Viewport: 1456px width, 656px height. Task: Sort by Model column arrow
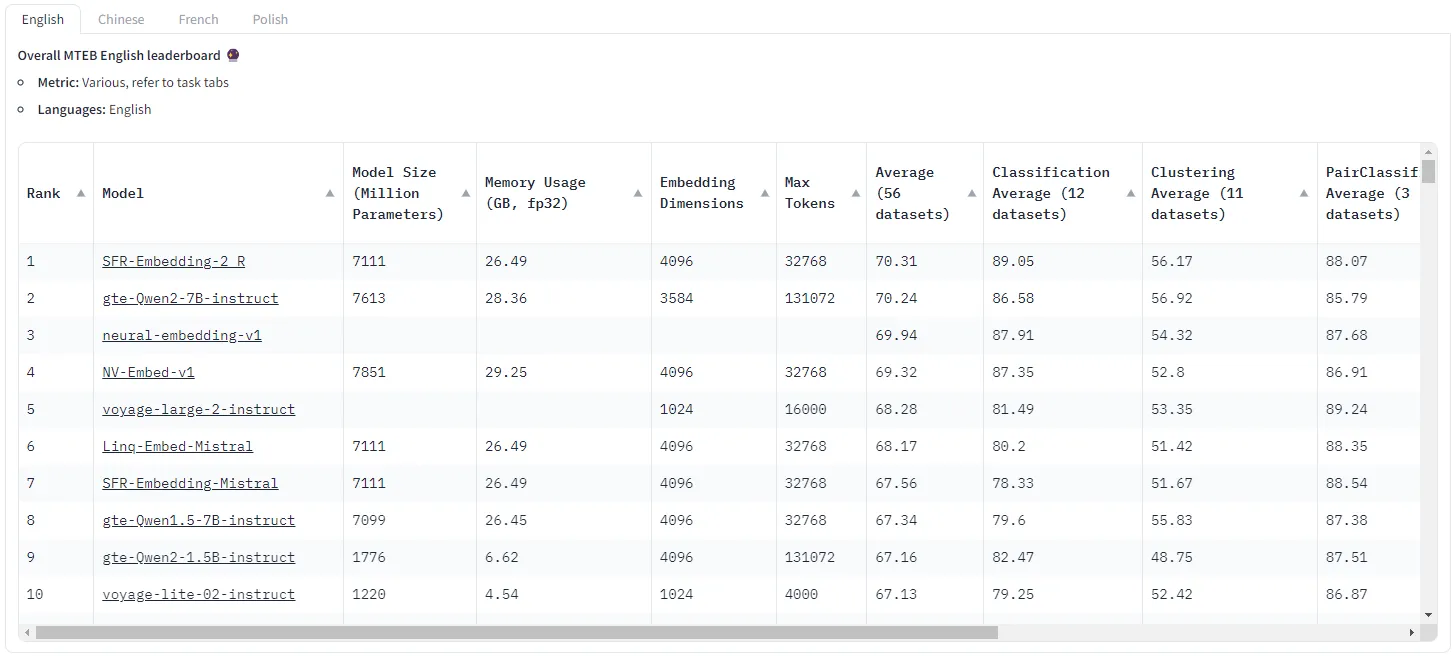pos(330,193)
